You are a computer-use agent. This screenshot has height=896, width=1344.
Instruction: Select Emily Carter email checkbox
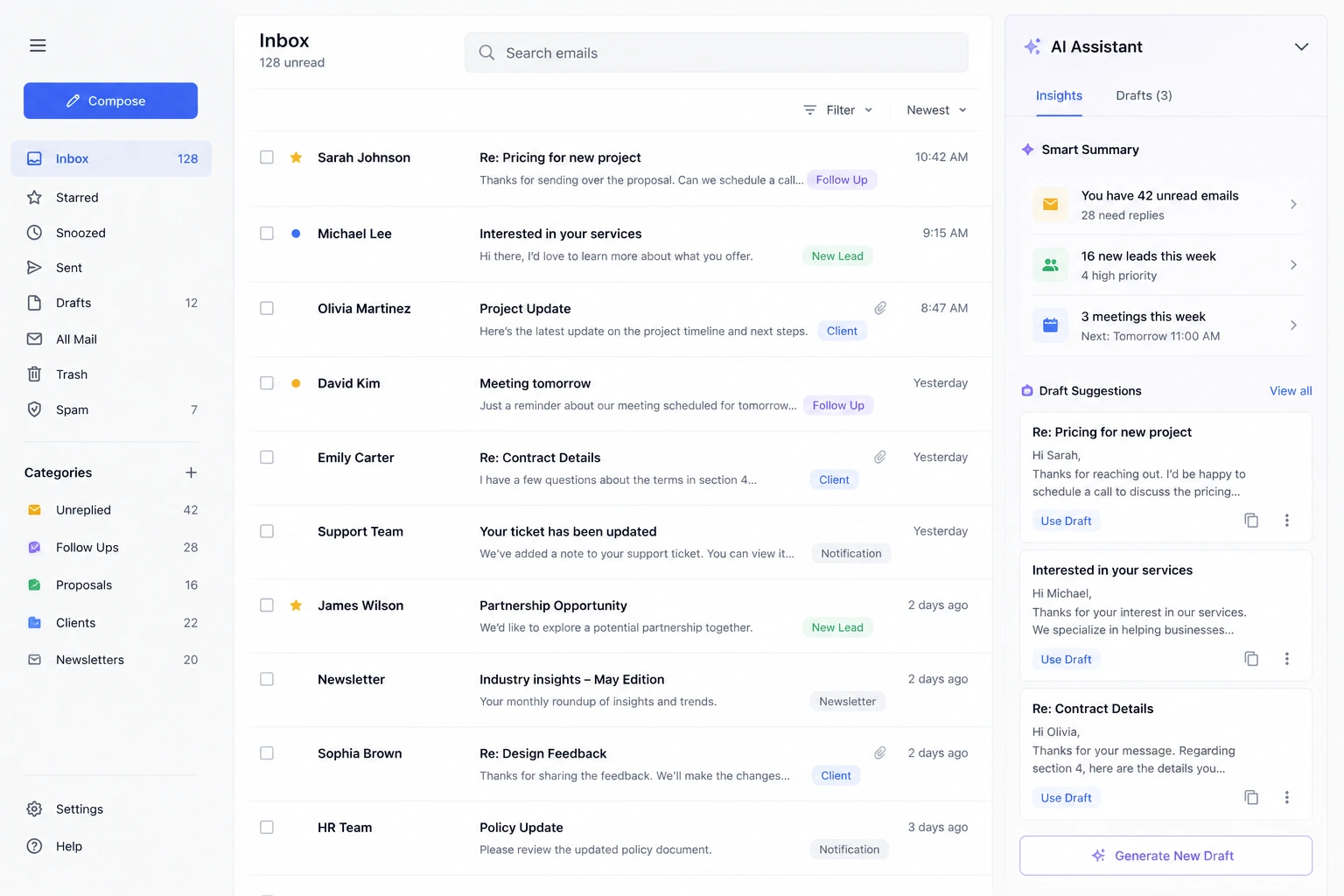[267, 458]
